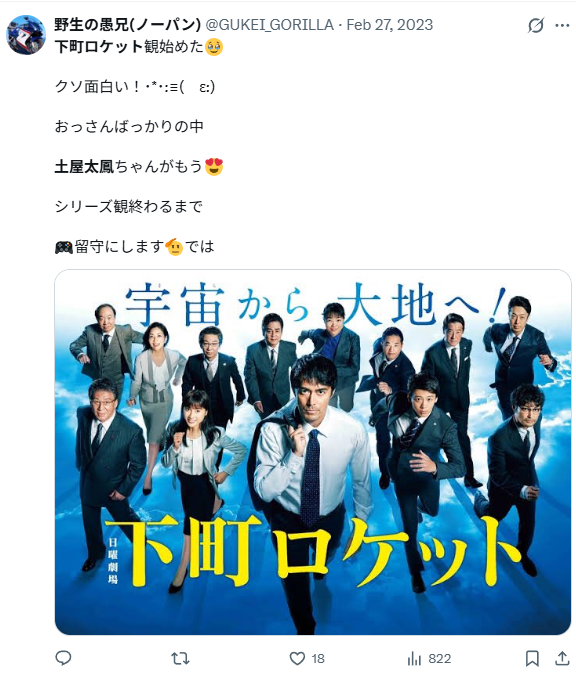View post analytics via bar chart icon

click(414, 658)
